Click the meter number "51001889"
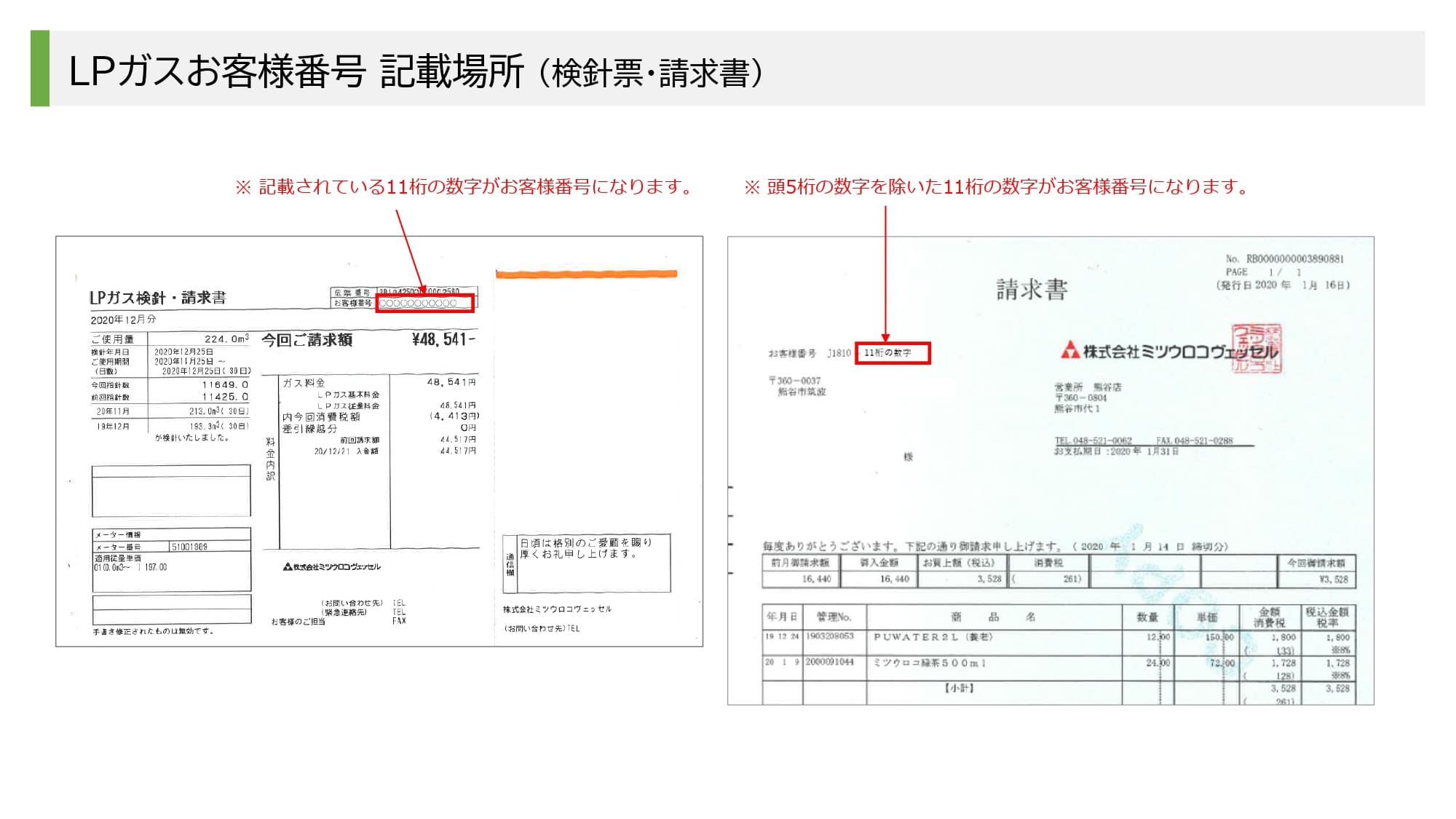 189,547
